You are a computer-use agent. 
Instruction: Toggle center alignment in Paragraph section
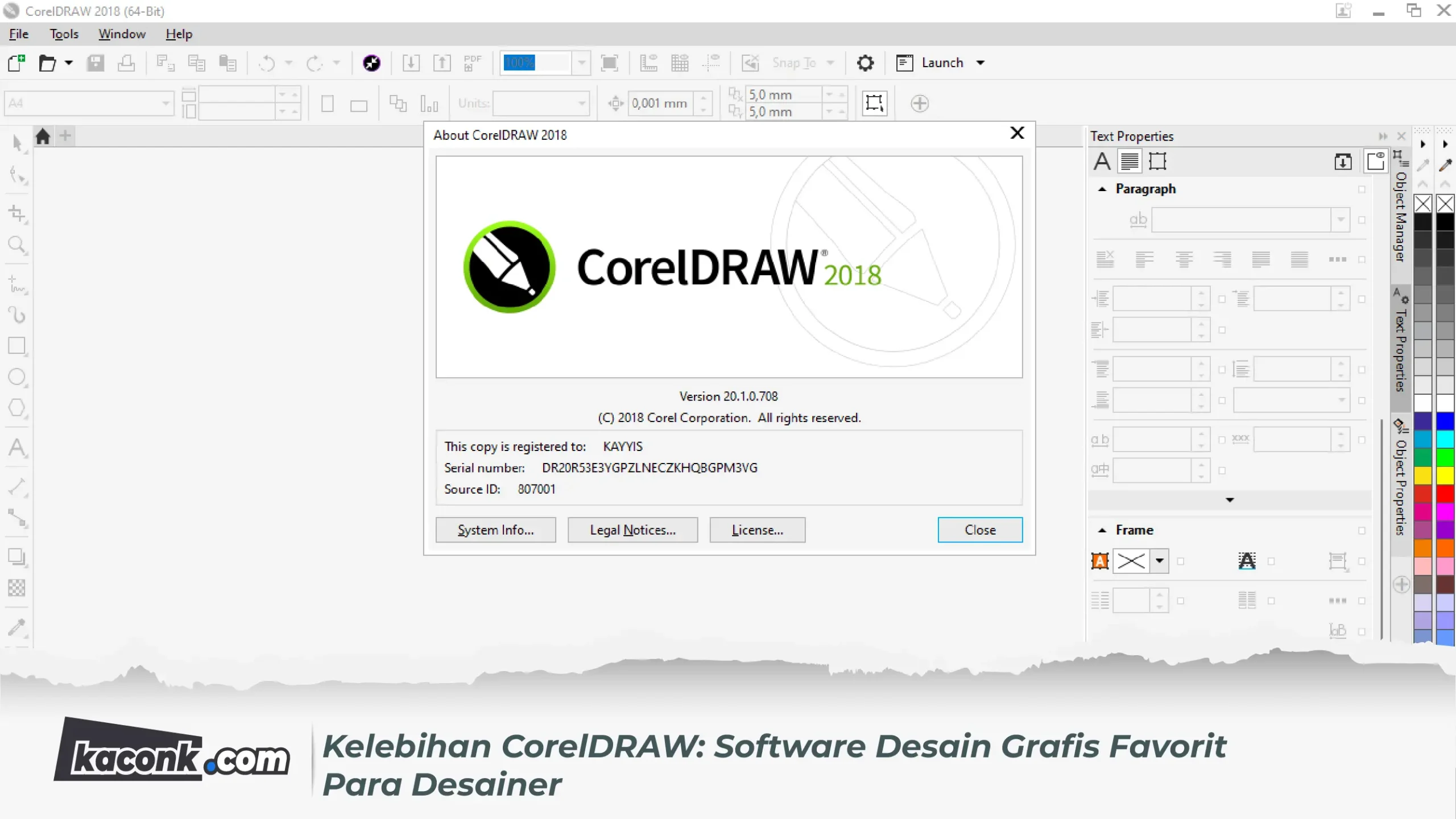(x=1184, y=260)
